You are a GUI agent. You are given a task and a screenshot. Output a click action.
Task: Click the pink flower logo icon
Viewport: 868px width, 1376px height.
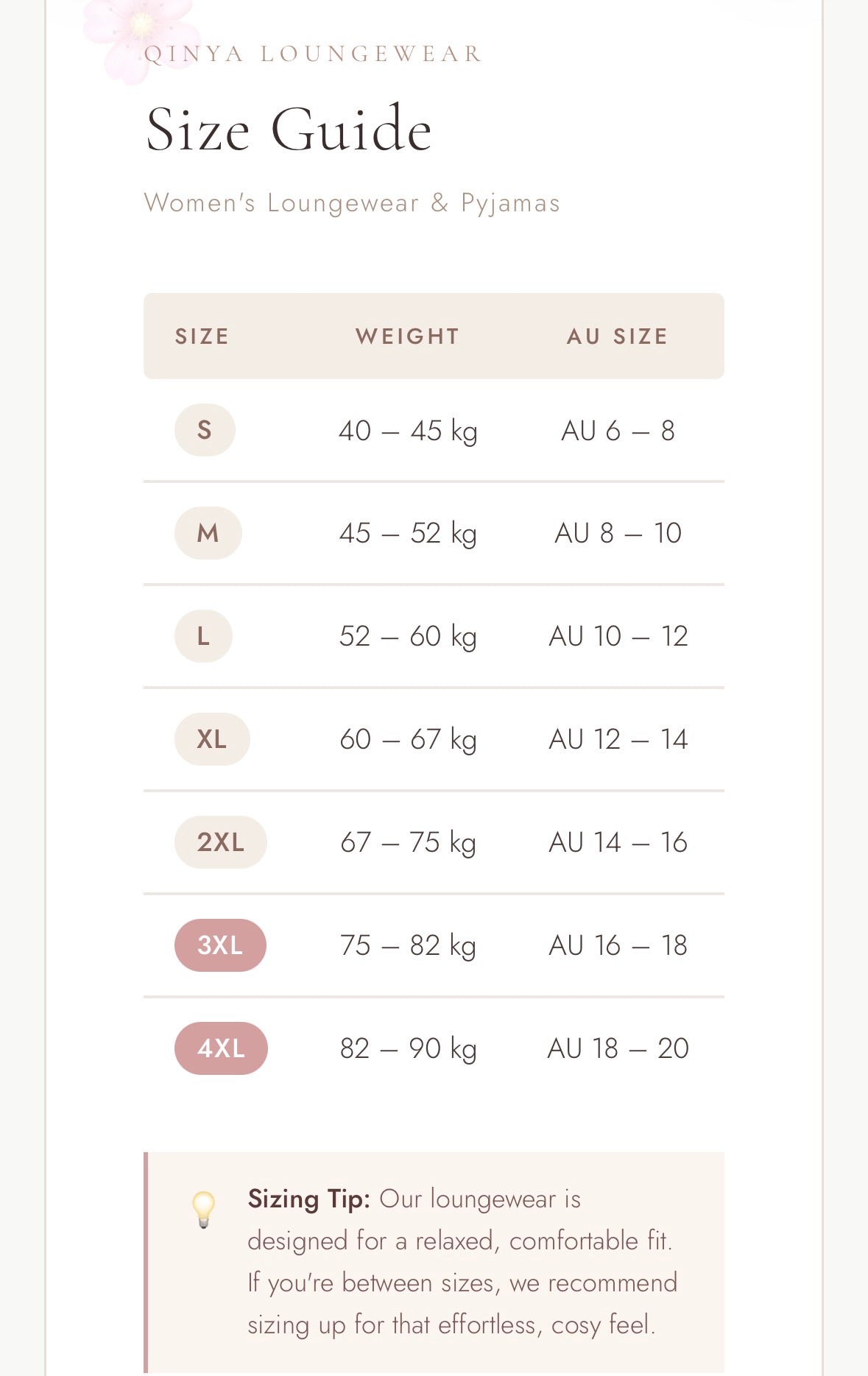(x=141, y=37)
